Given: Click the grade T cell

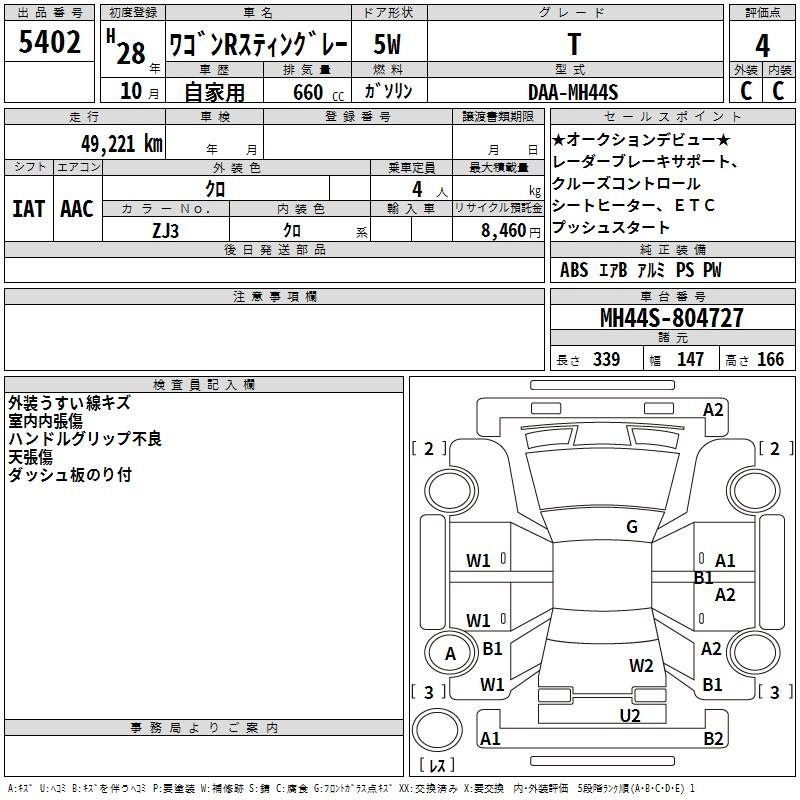Looking at the screenshot, I should click(x=573, y=45).
